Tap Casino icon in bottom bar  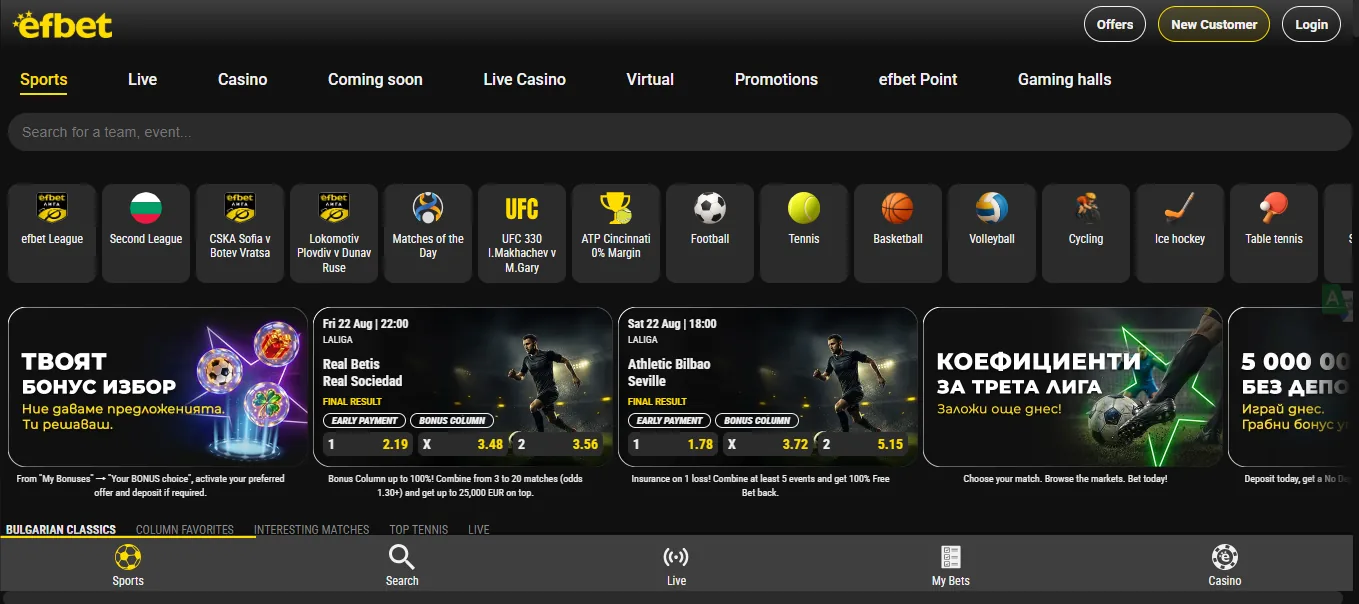pos(1224,565)
